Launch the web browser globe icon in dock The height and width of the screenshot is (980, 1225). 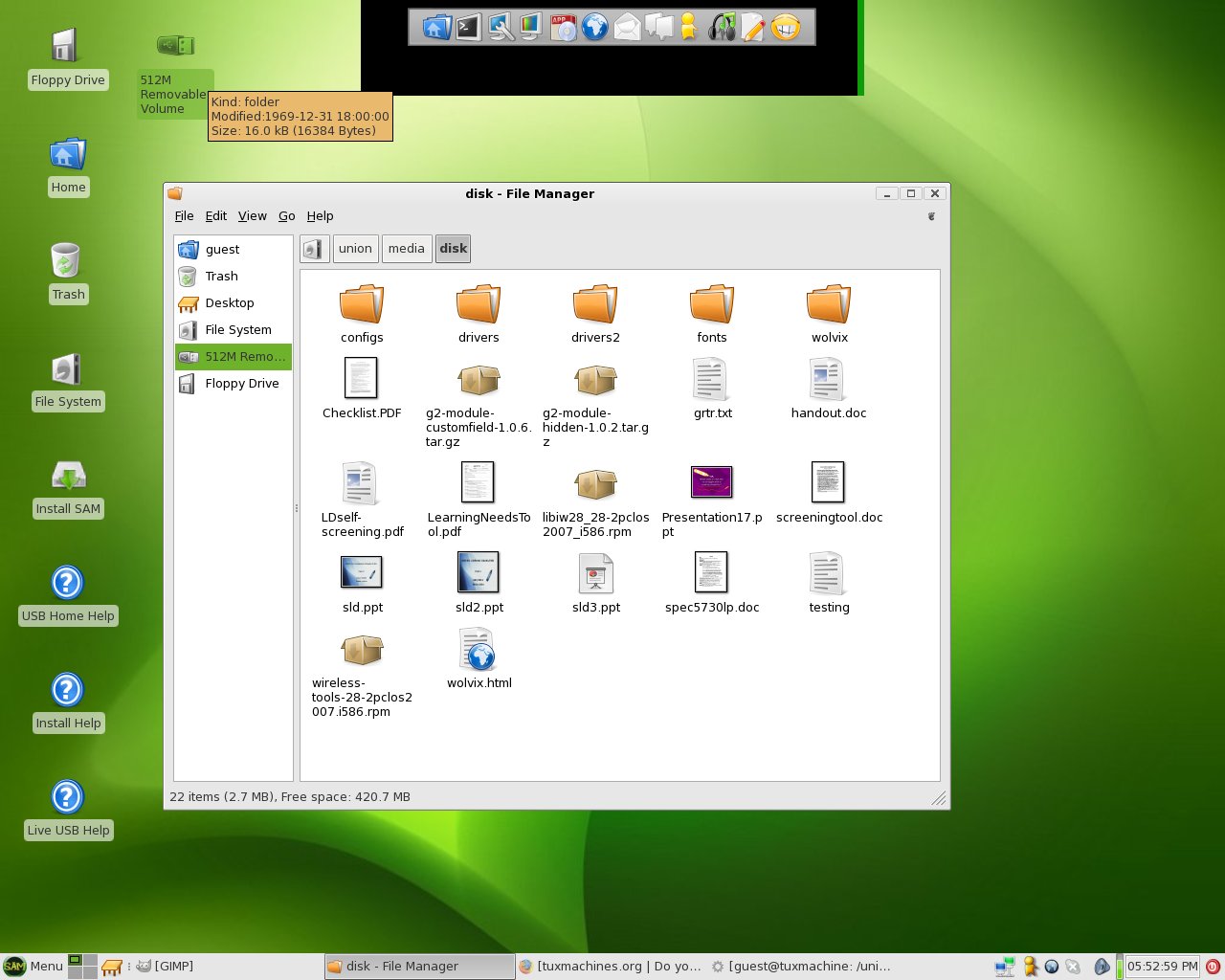pos(595,27)
